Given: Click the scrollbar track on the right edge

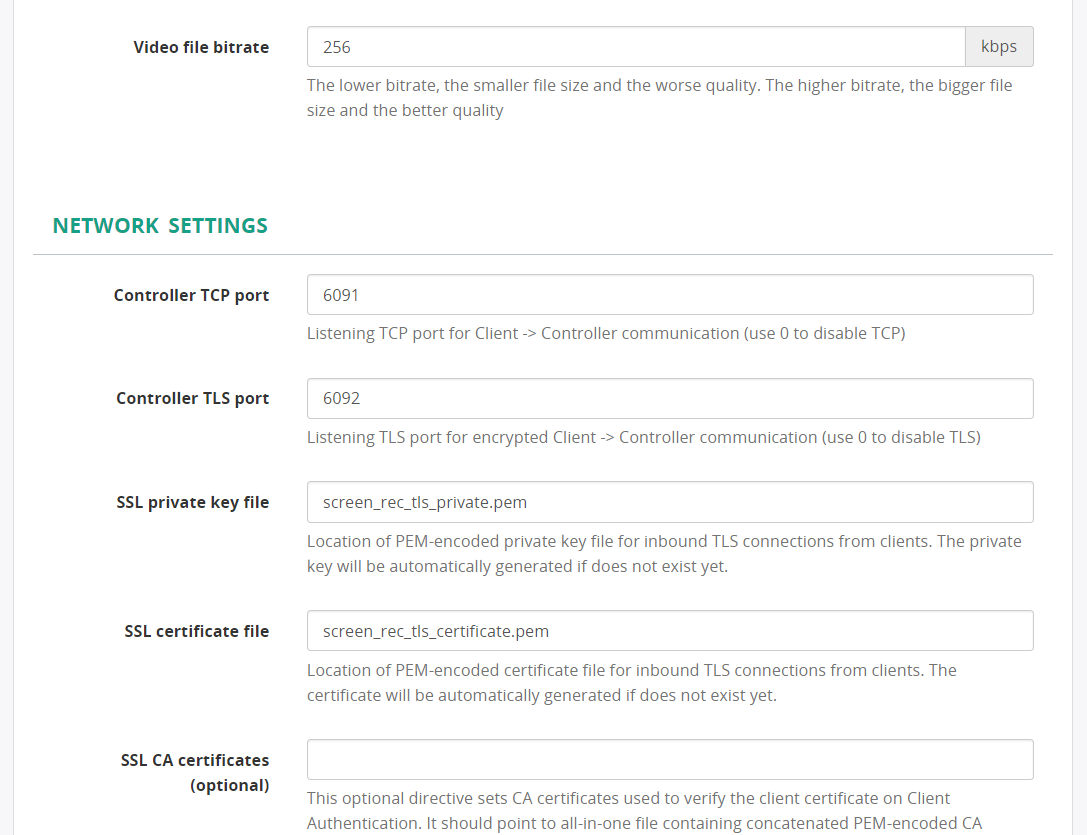Looking at the screenshot, I should pyautogui.click(x=1081, y=417).
